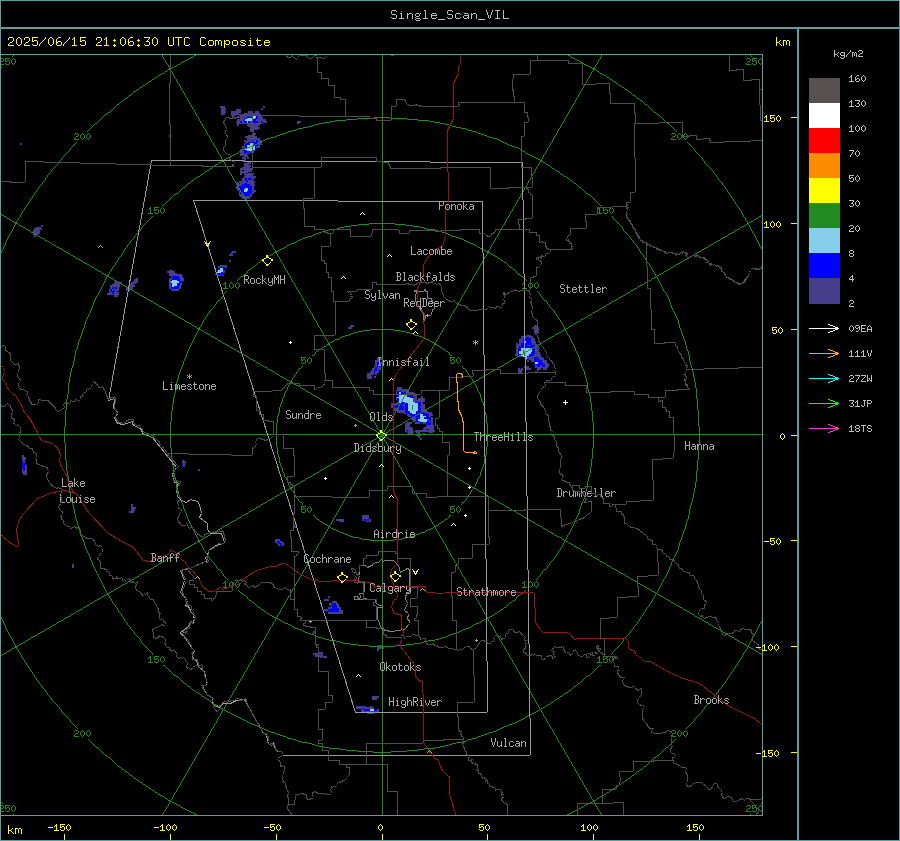Click the Didsbury map label
The image size is (900, 841).
coord(377,448)
